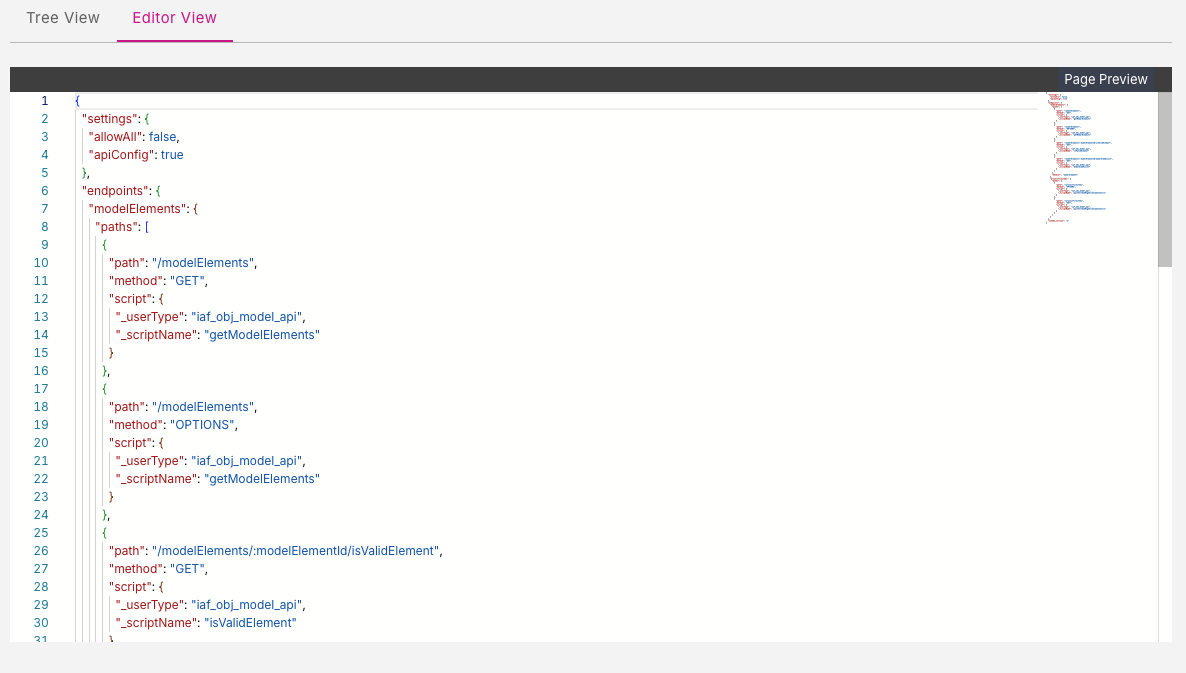Click line number 1 in the gutter

click(x=44, y=101)
